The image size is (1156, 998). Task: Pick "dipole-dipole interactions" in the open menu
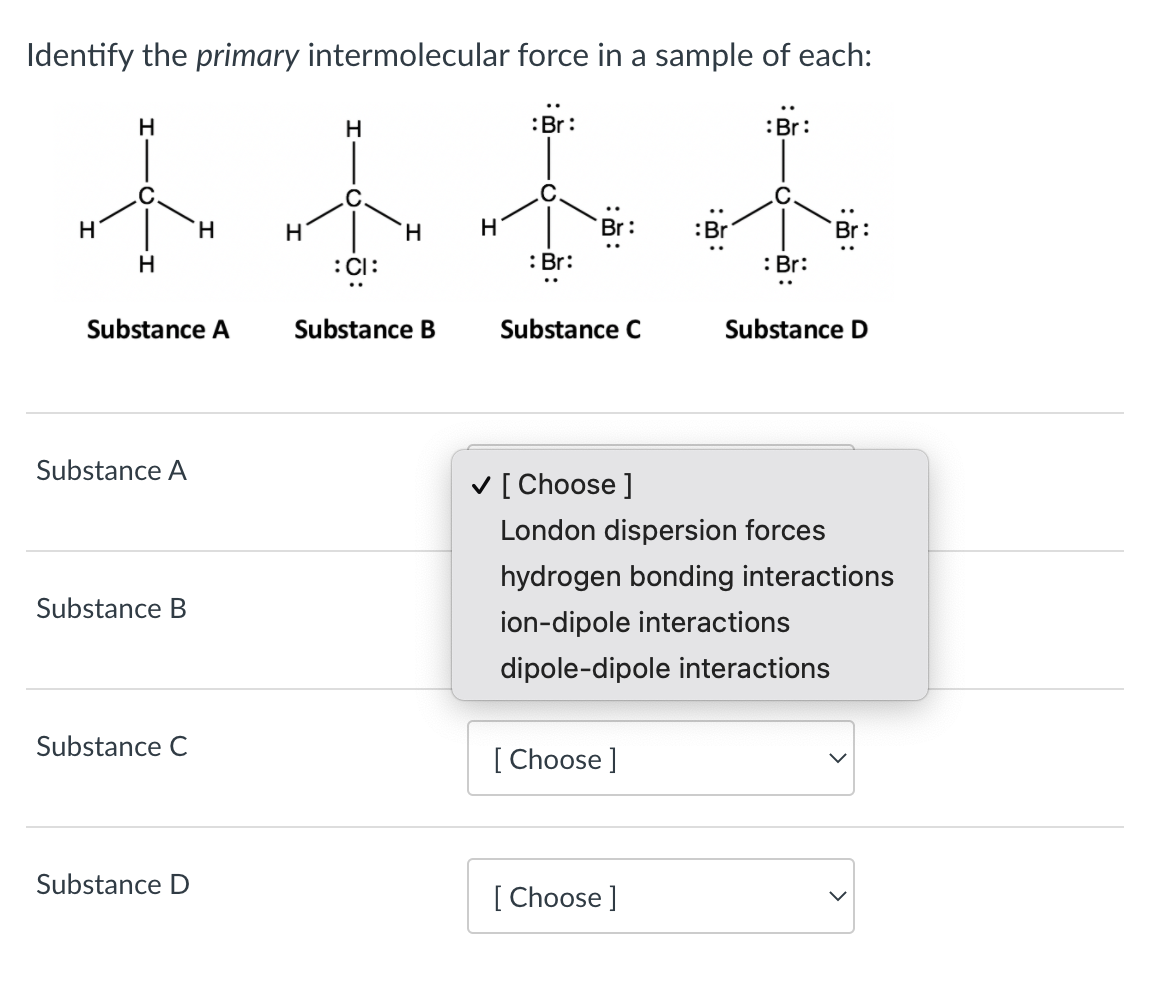coord(667,668)
